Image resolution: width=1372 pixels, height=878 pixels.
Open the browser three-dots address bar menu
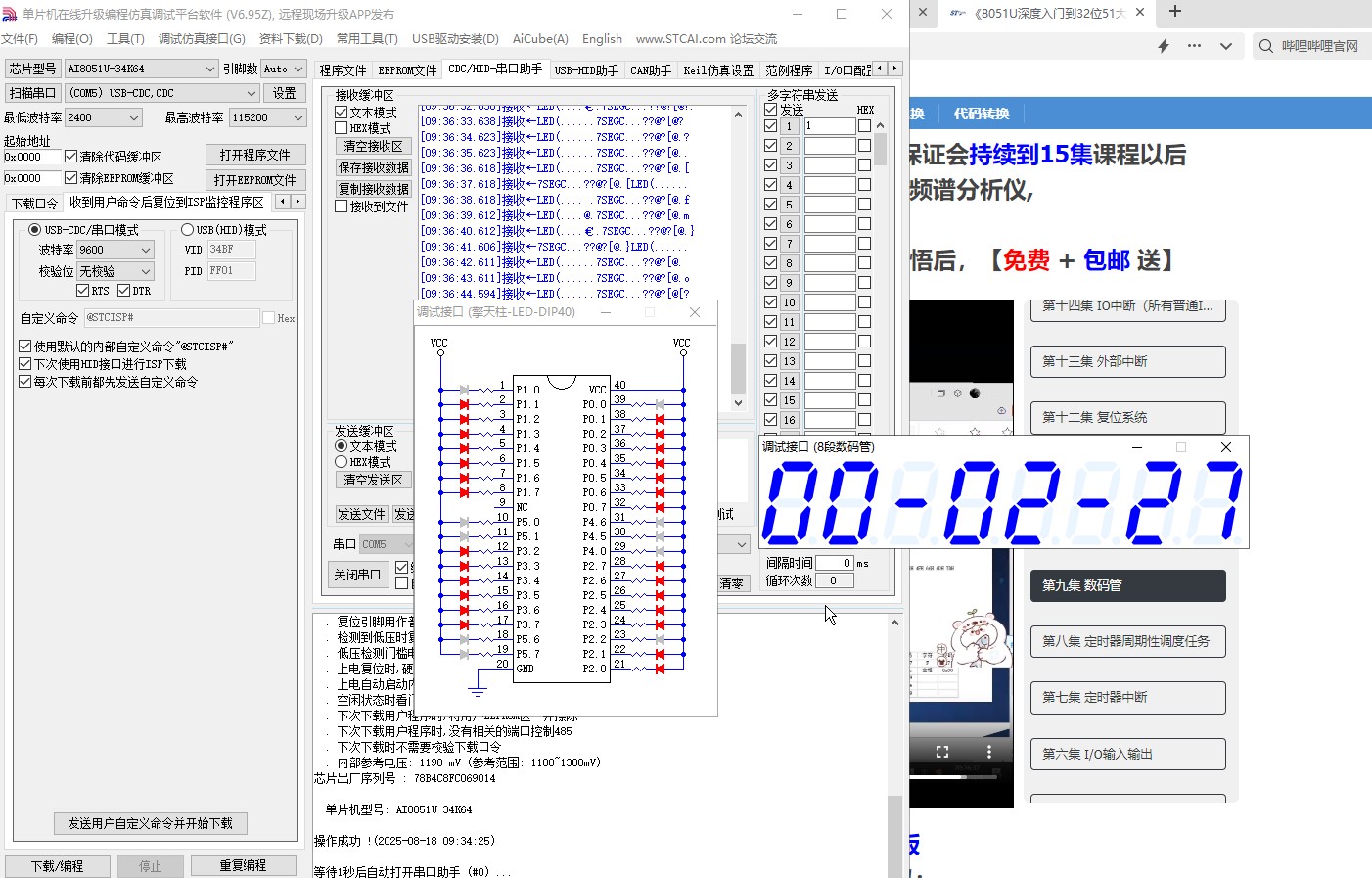tap(1194, 46)
